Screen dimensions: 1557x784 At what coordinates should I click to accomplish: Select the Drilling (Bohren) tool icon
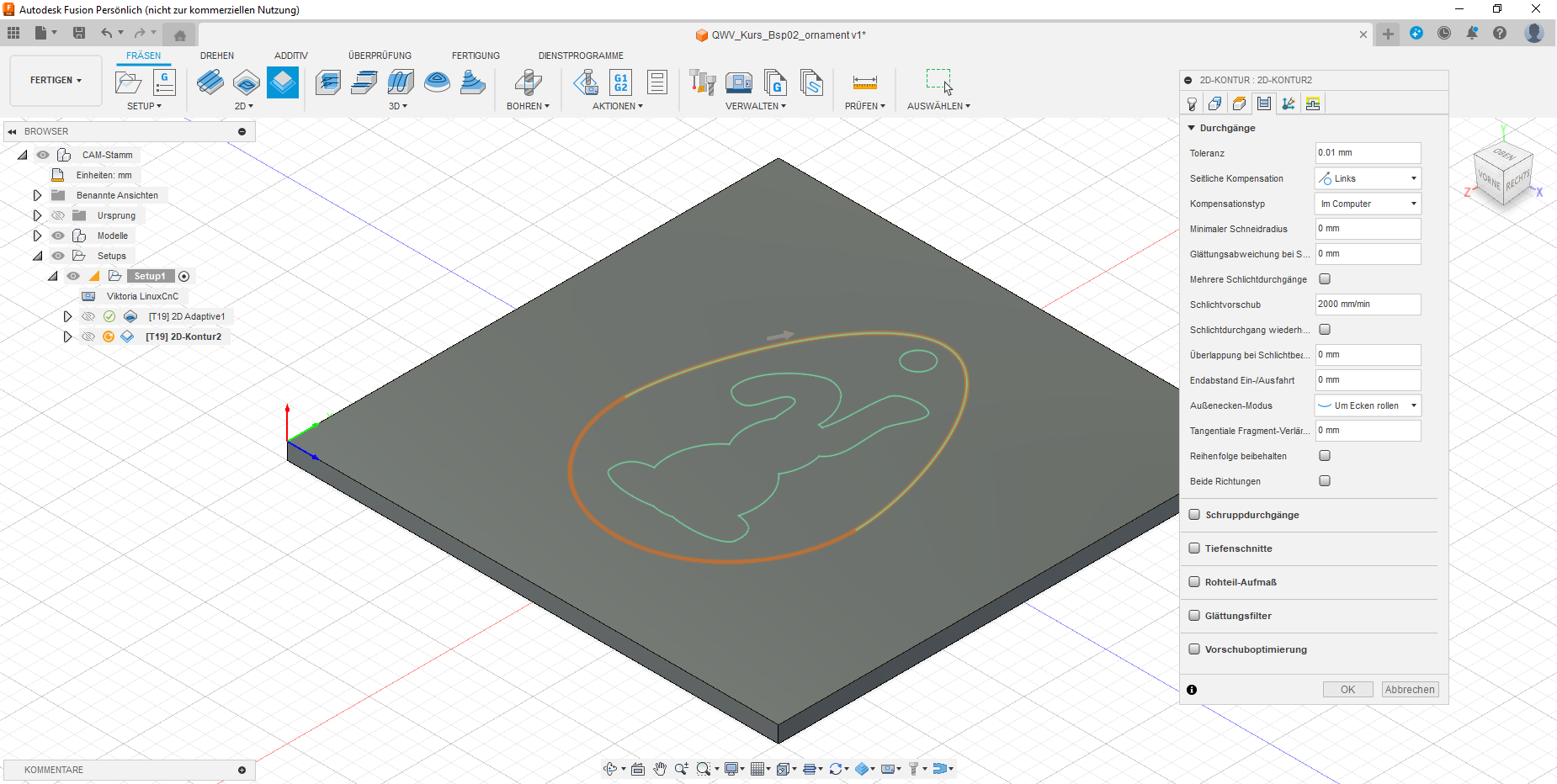528,82
